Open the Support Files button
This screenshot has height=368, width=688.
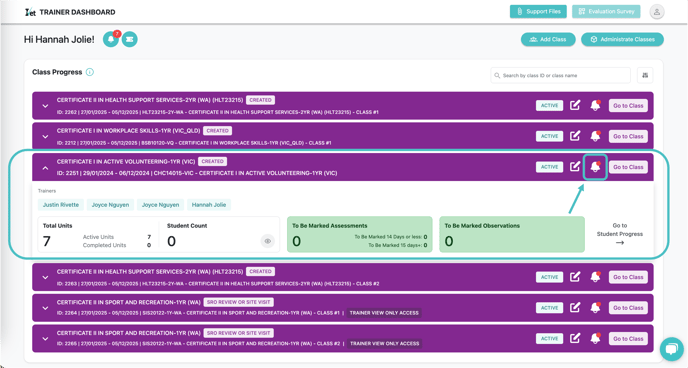pos(538,11)
